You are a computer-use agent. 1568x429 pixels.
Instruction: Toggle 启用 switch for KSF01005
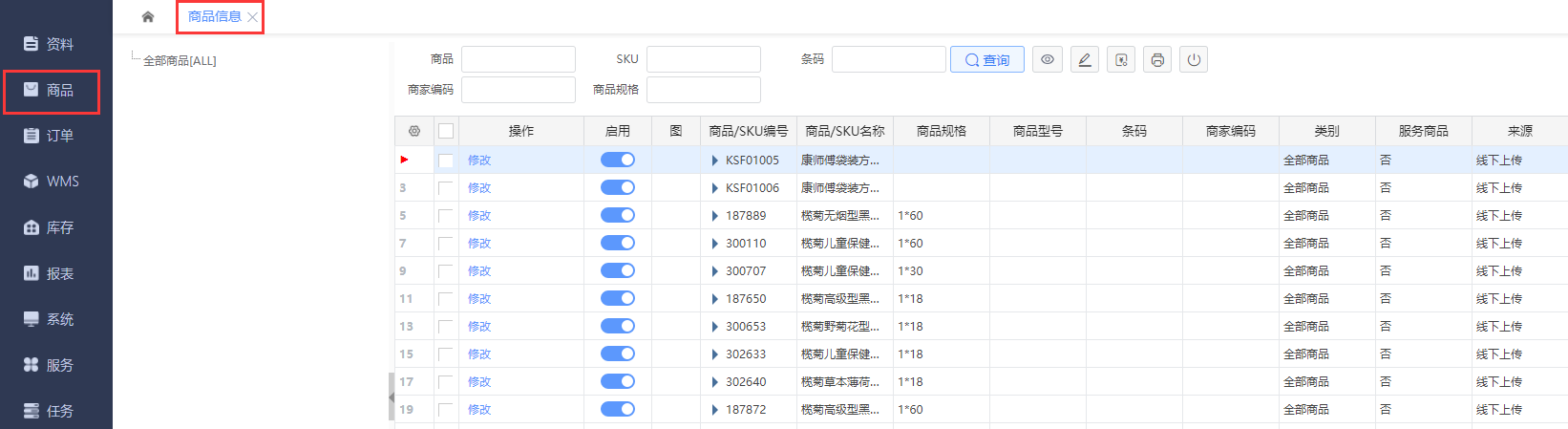click(618, 160)
